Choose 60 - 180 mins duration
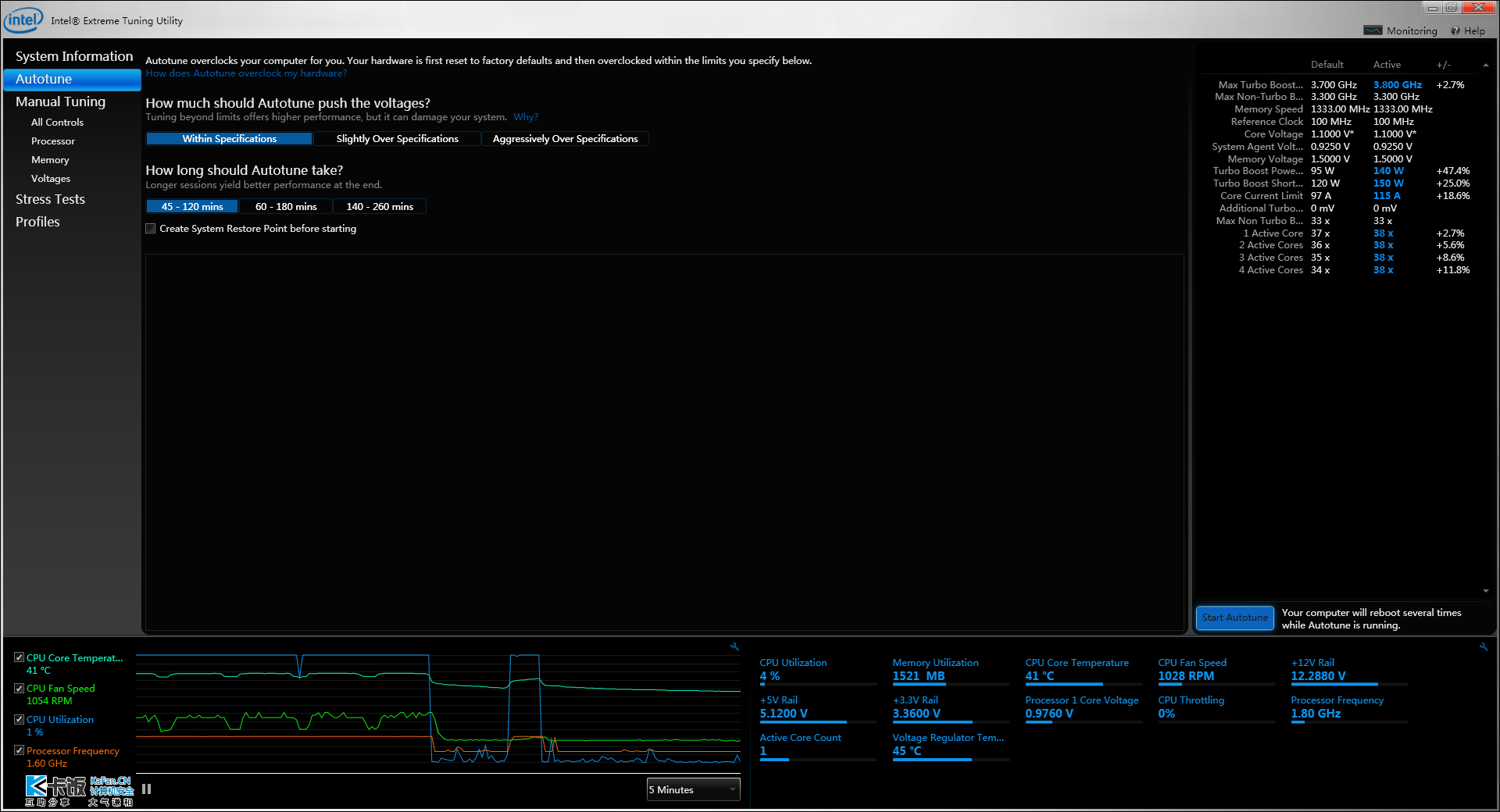1500x812 pixels. [x=286, y=207]
